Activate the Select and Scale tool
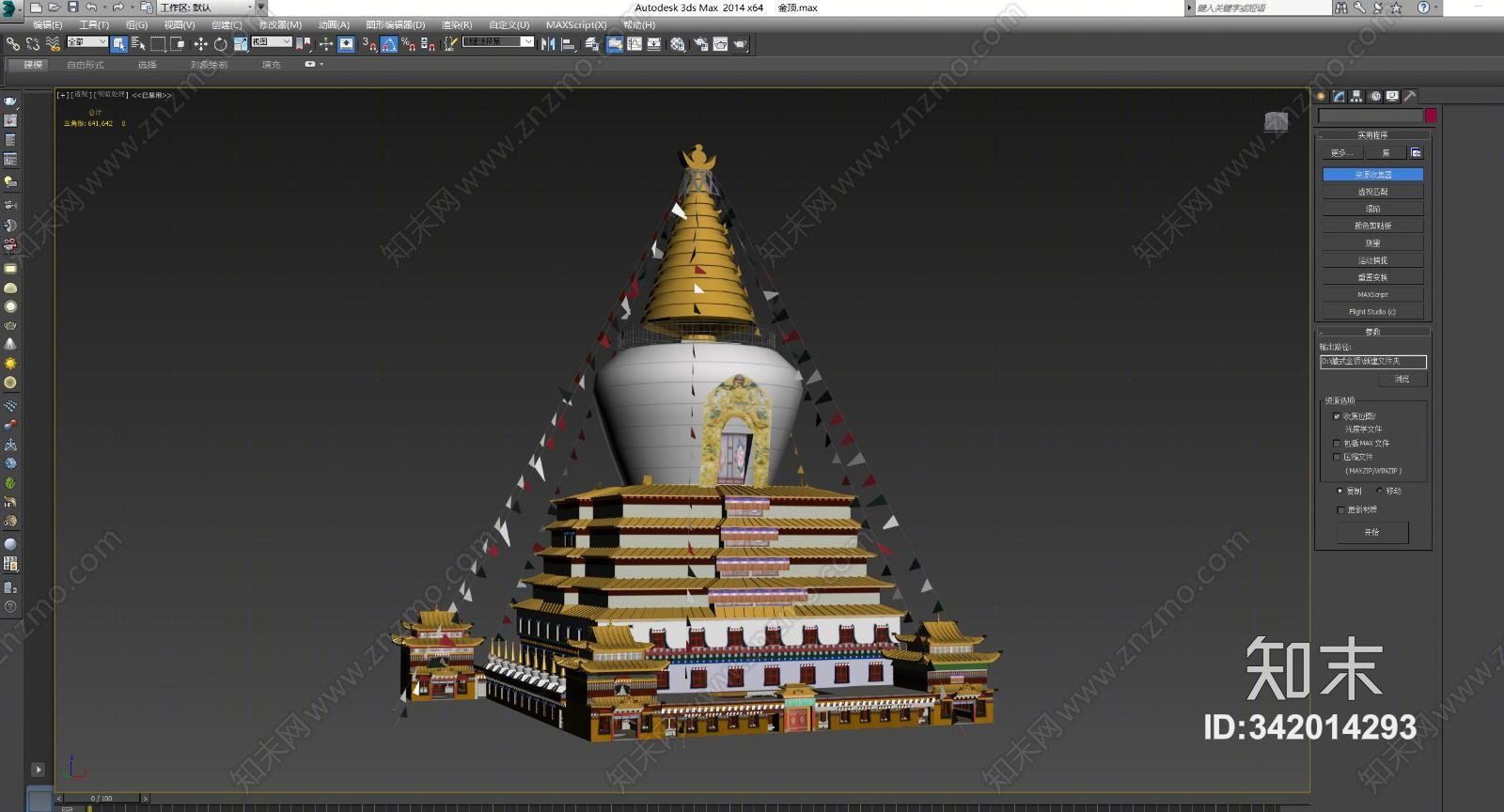Viewport: 1504px width, 812px height. coord(240,43)
